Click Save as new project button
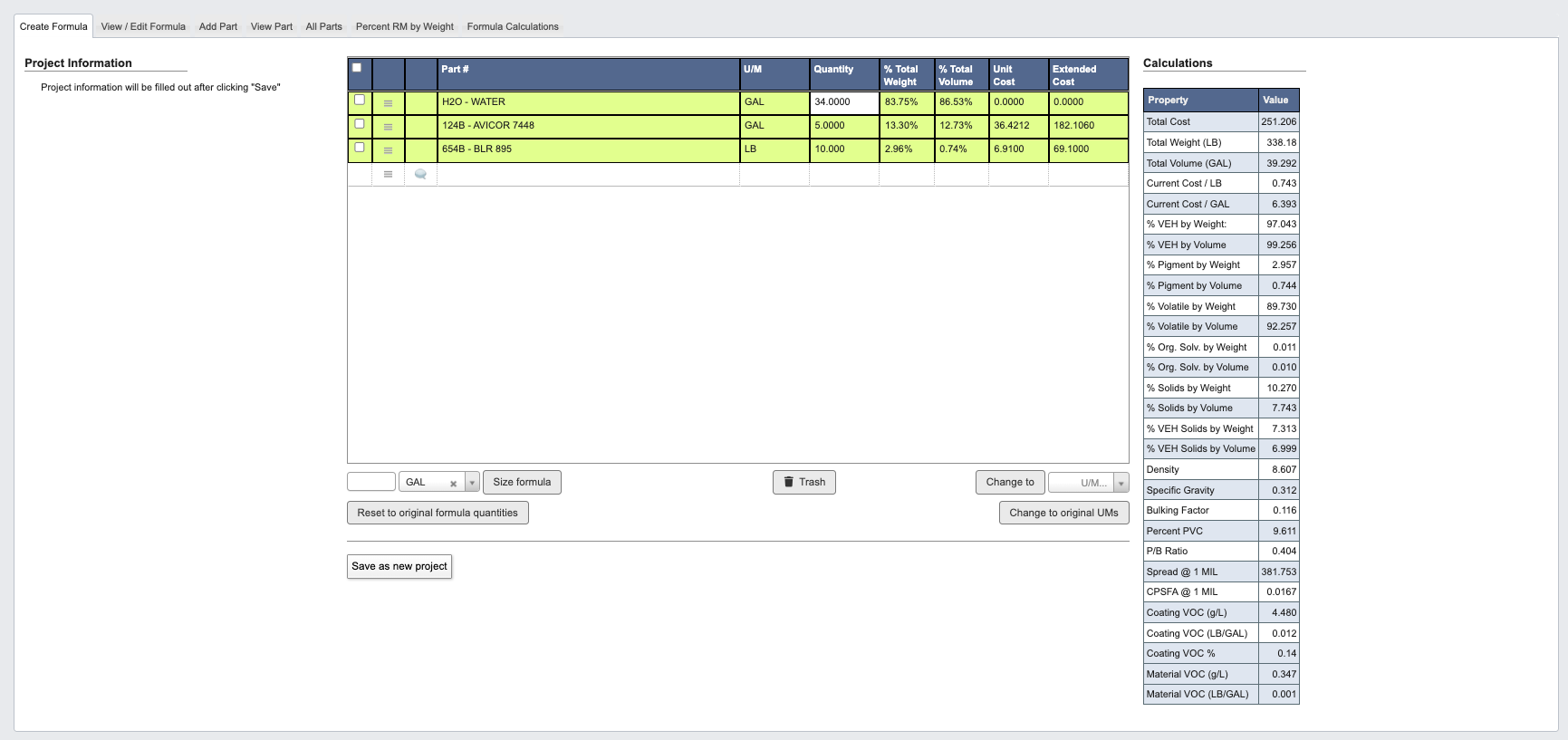 point(399,566)
